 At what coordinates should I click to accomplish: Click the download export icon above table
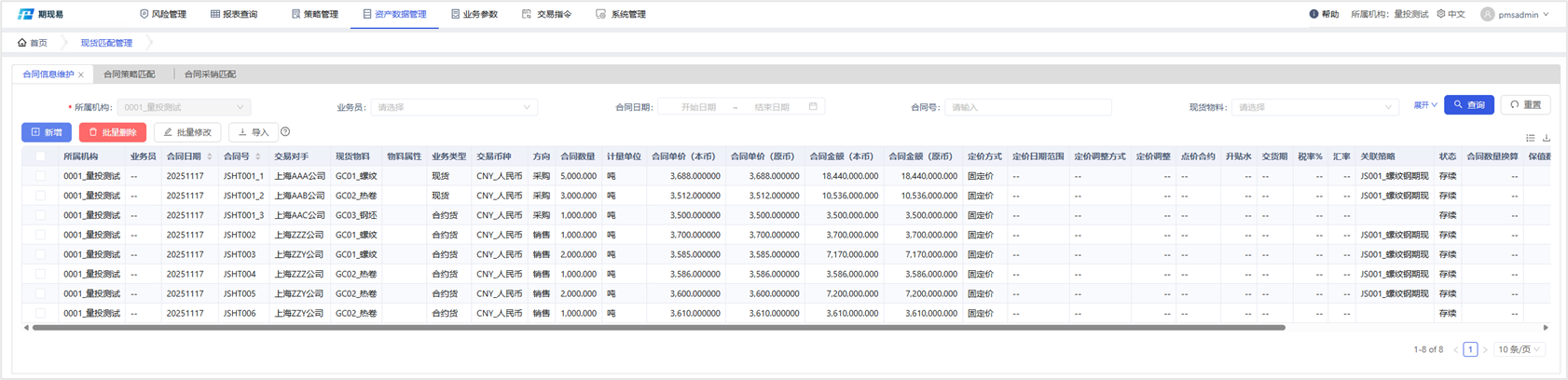click(1547, 138)
